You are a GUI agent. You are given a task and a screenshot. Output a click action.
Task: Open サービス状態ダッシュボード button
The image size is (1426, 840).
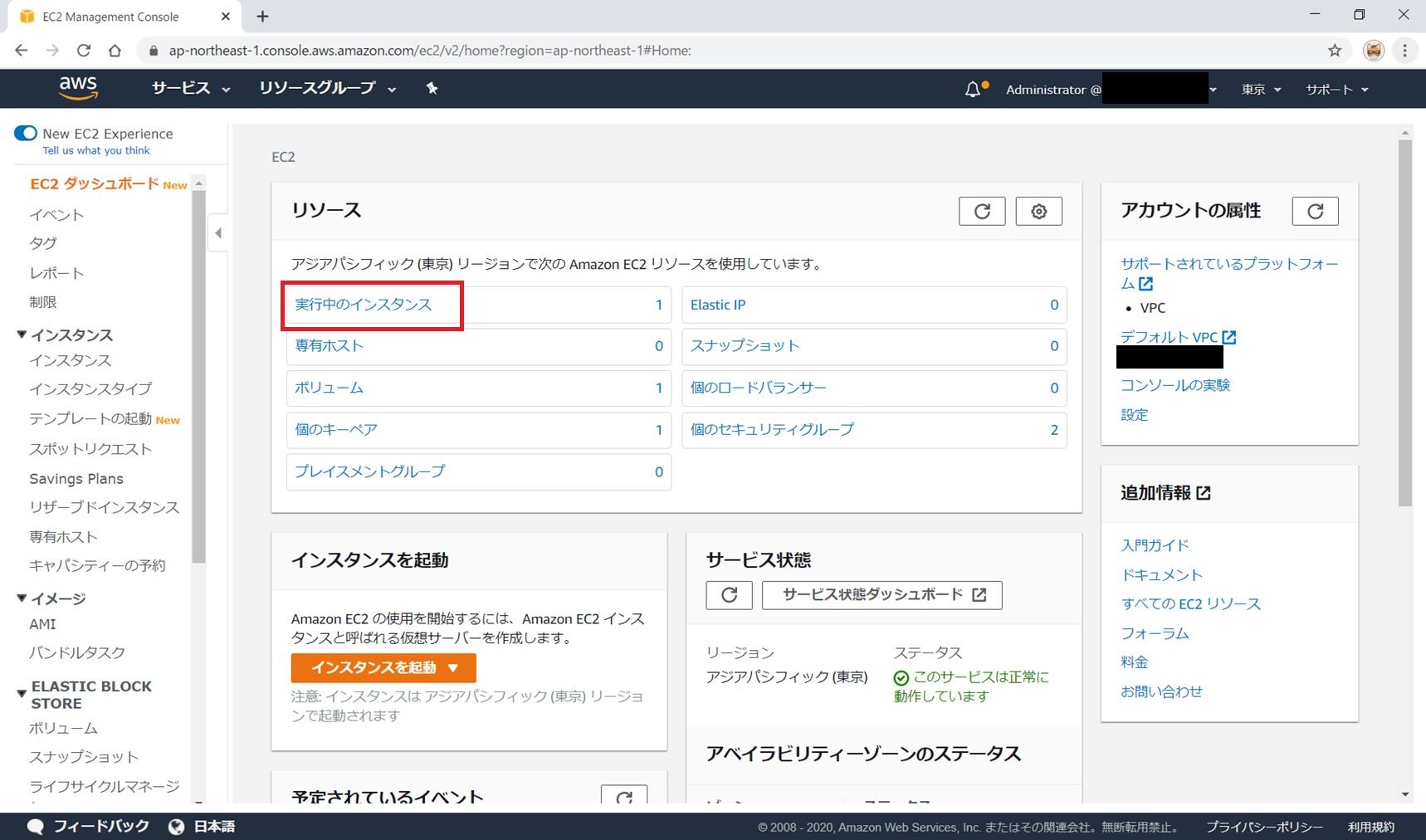[x=881, y=594]
